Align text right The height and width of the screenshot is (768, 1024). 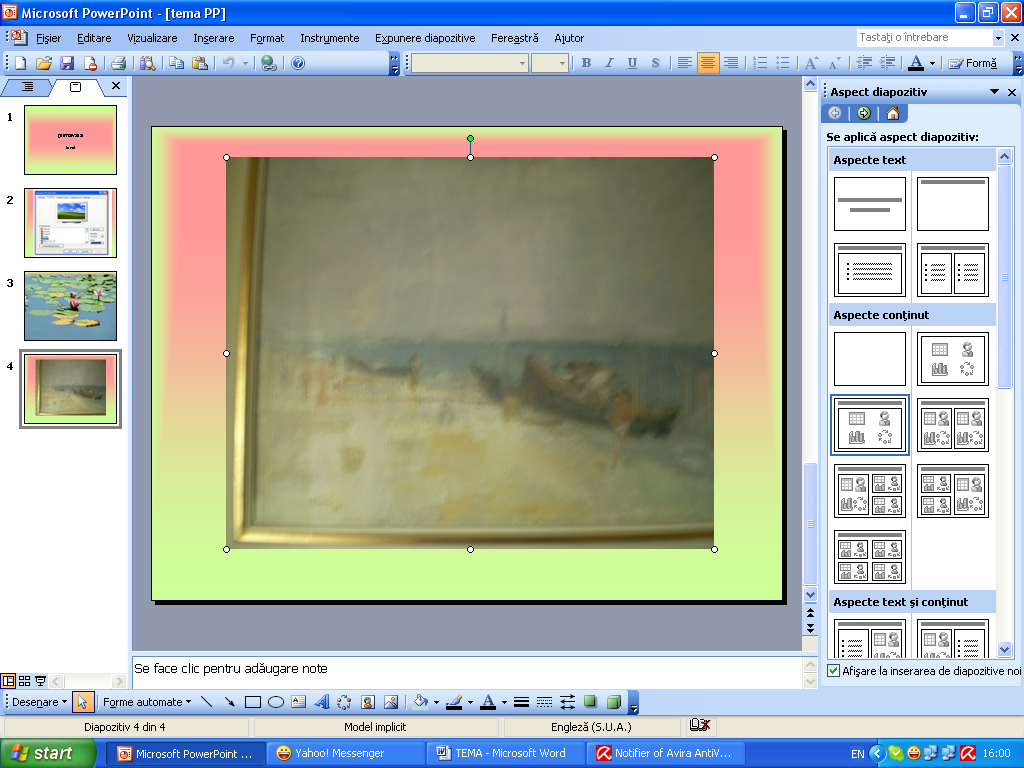click(731, 63)
